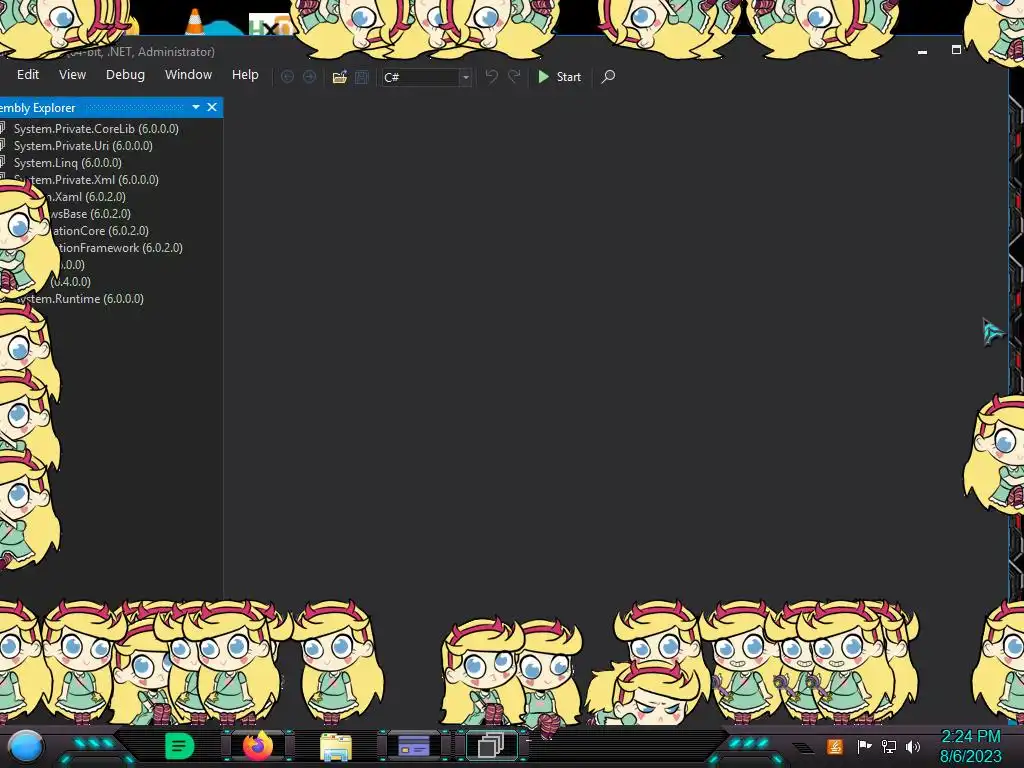Open the Action Center flag icon
The height and width of the screenshot is (768, 1024).
tap(864, 746)
